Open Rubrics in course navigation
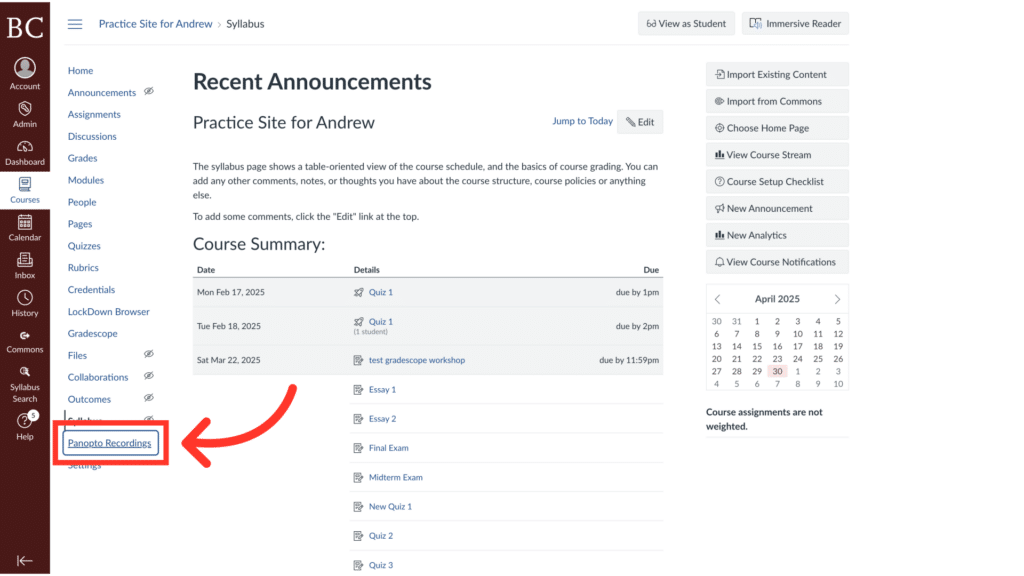Image resolution: width=1024 pixels, height=576 pixels. [x=83, y=268]
